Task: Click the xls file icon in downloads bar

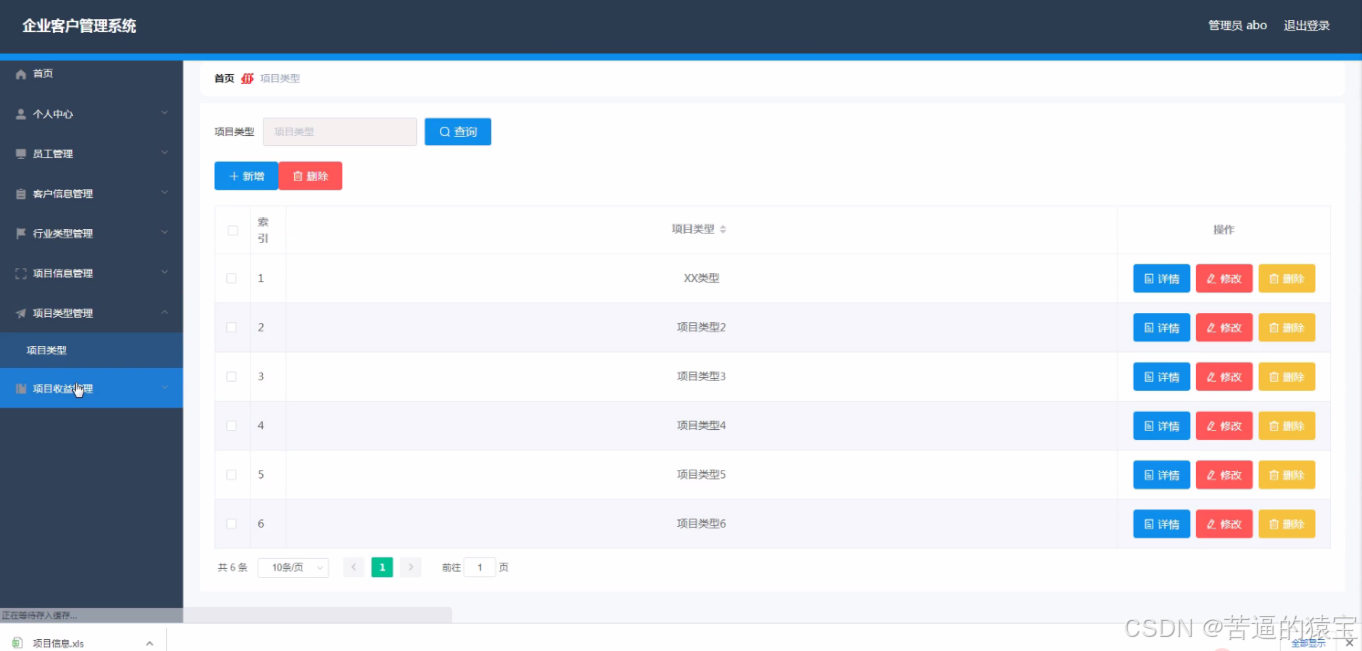Action: pos(16,643)
